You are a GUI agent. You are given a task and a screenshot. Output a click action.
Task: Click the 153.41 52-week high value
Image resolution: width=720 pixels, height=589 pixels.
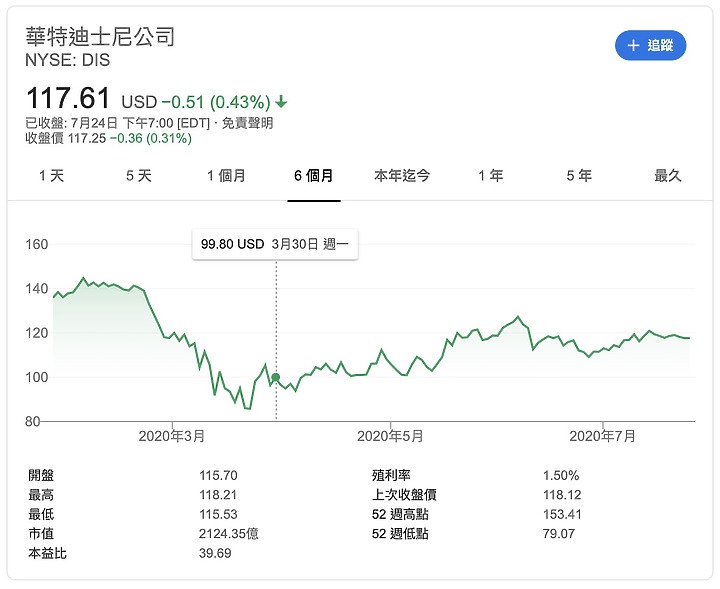(x=562, y=514)
